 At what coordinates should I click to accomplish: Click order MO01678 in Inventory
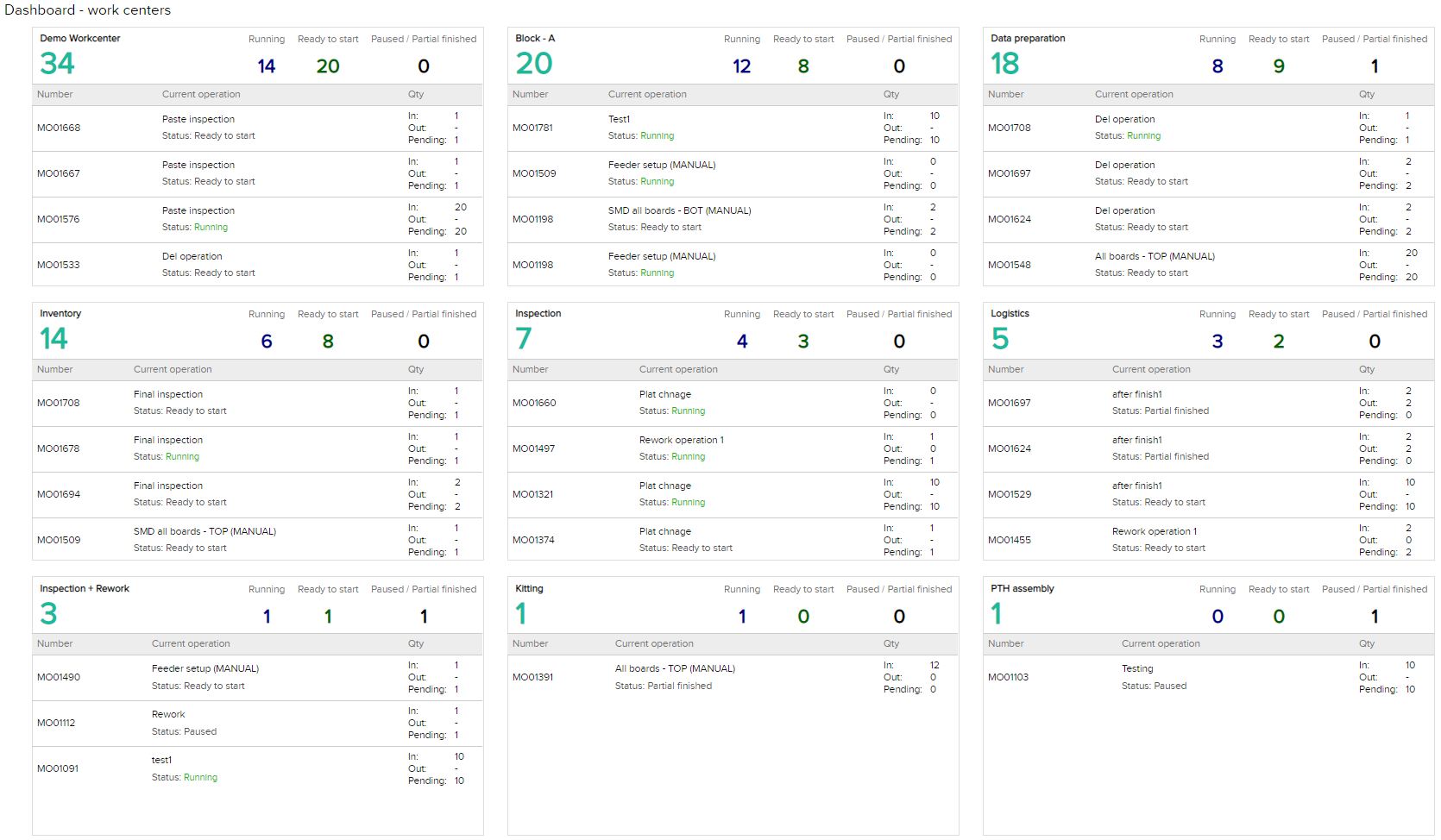pyautogui.click(x=59, y=448)
